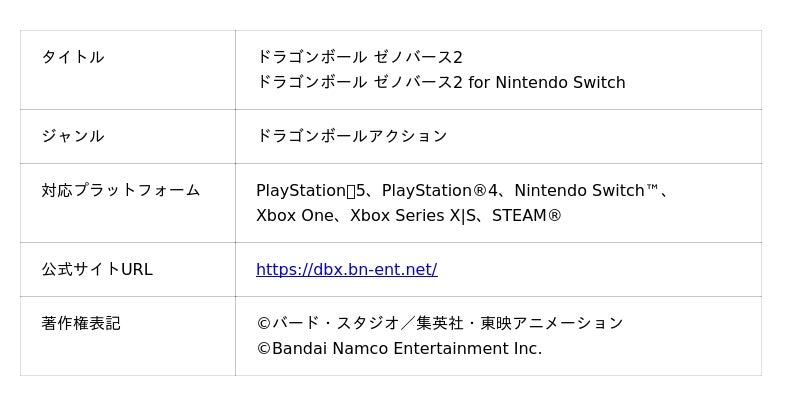
Task: Click the ©Bandai Namco Entertainment Inc. line
Action: 398,348
